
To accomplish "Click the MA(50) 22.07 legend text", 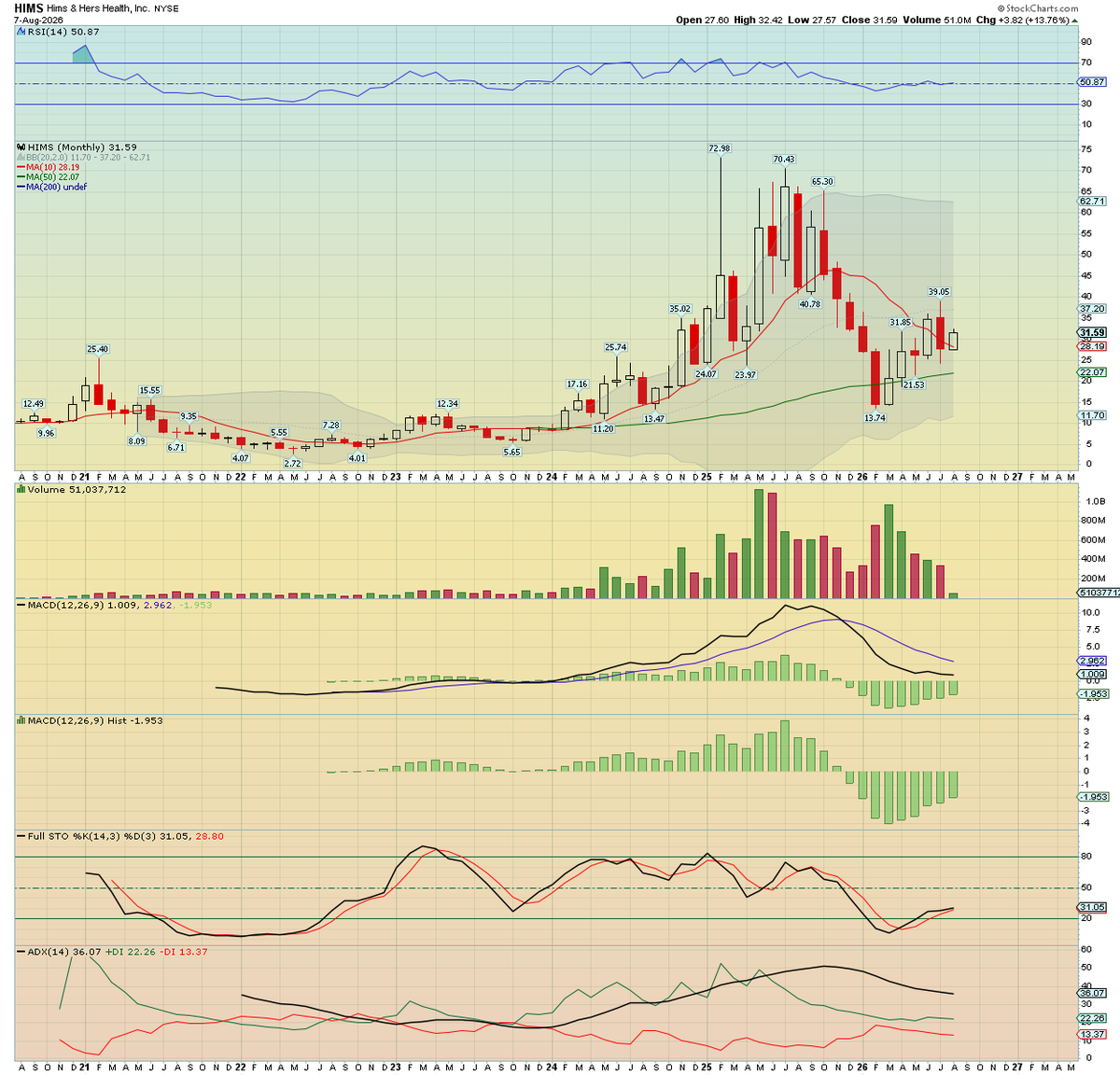I will 52,177.
